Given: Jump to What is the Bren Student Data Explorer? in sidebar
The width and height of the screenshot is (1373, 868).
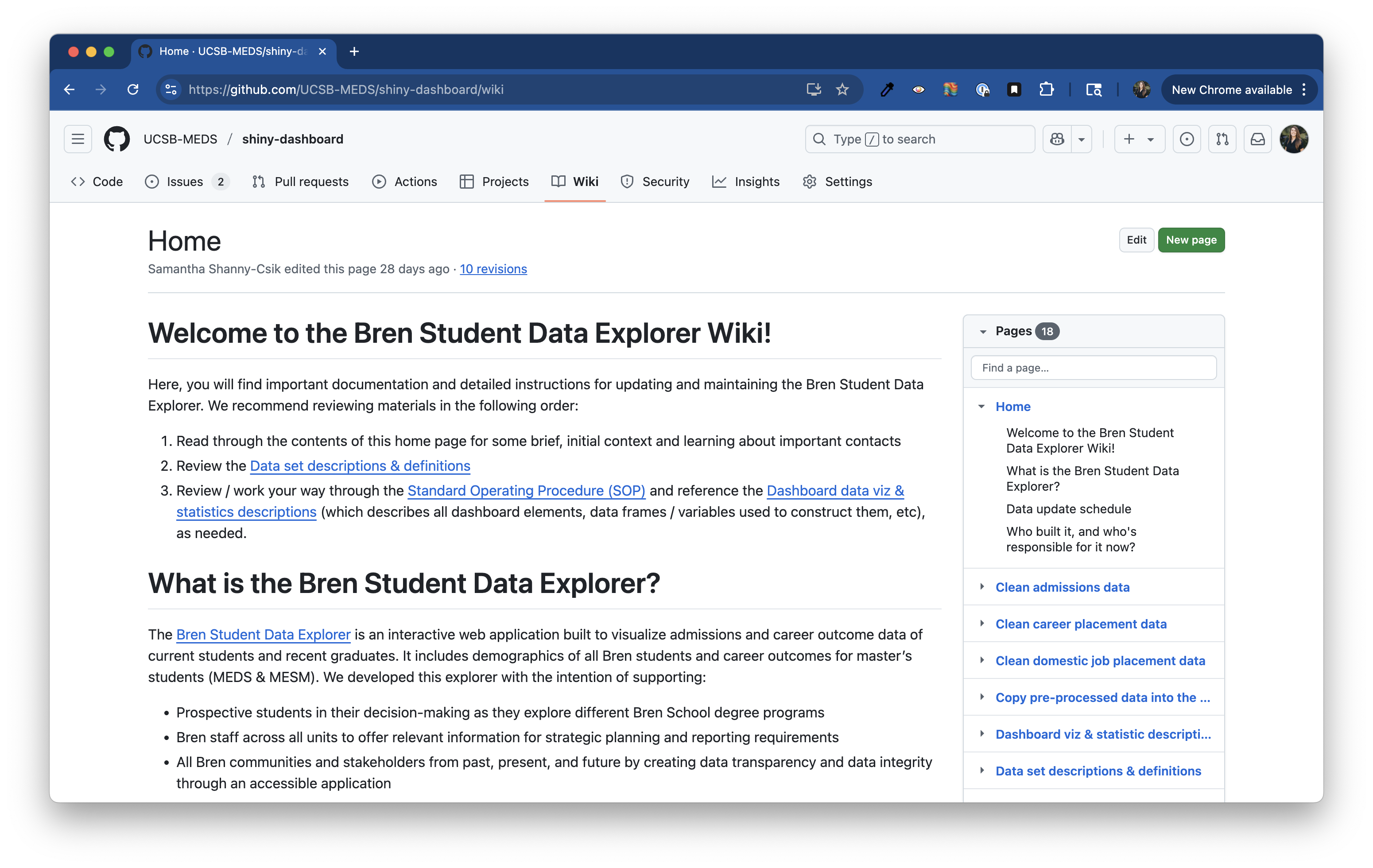Looking at the screenshot, I should (x=1092, y=478).
